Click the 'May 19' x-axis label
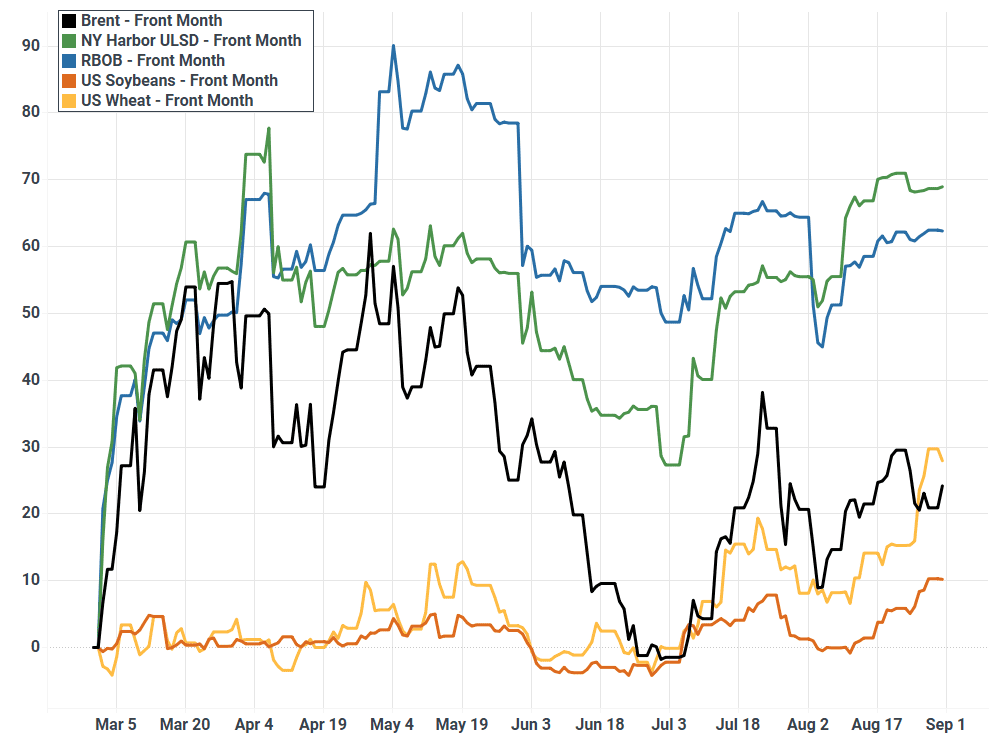Screen dimensions: 1000x750 (462, 724)
